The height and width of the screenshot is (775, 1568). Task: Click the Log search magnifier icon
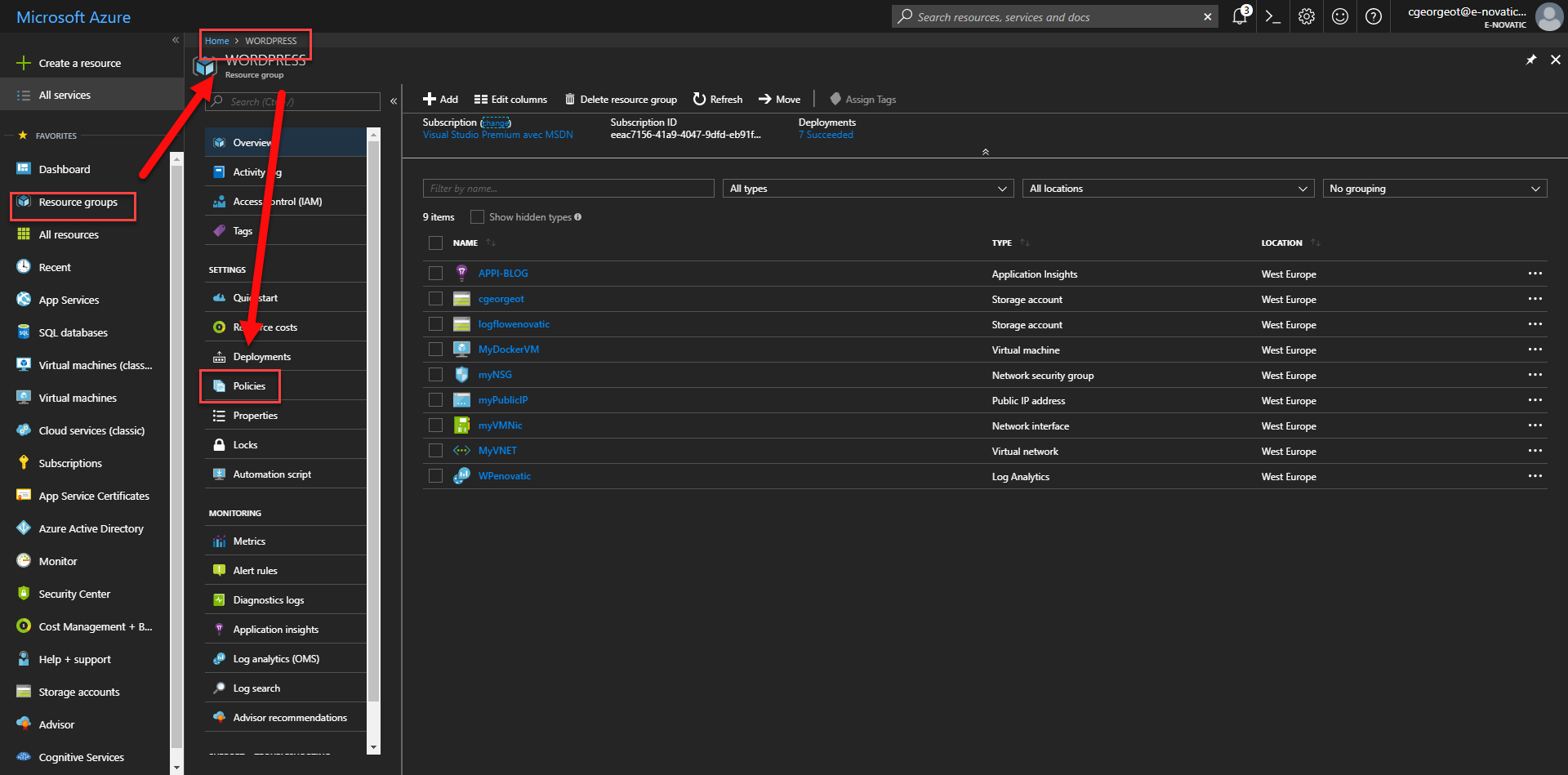[219, 688]
